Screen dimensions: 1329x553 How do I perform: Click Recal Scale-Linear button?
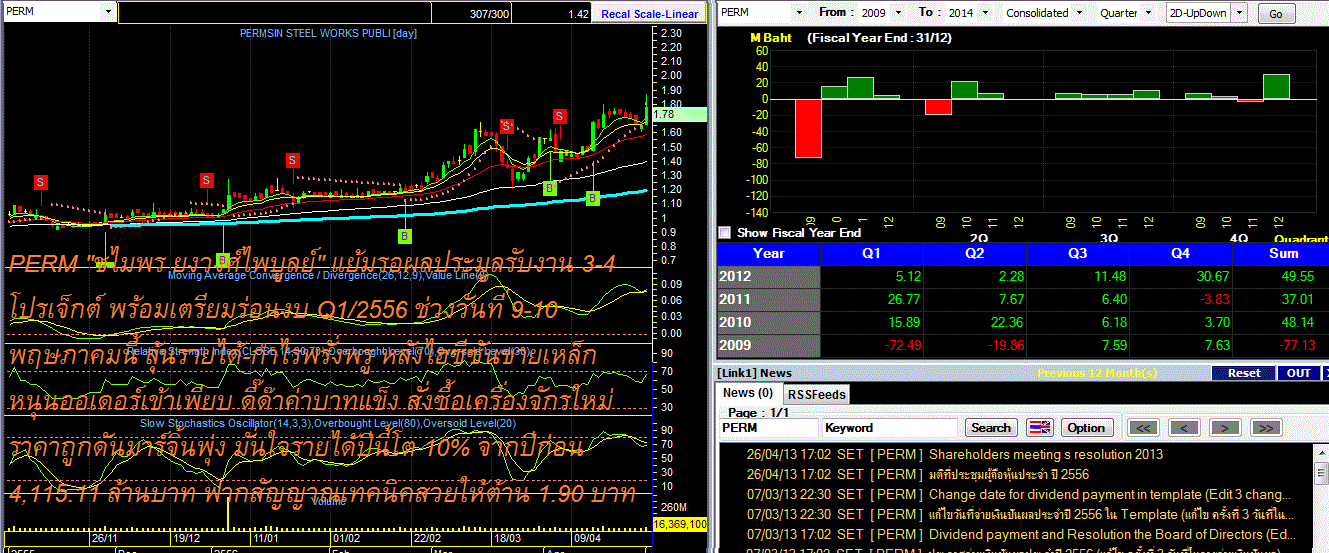coord(650,14)
